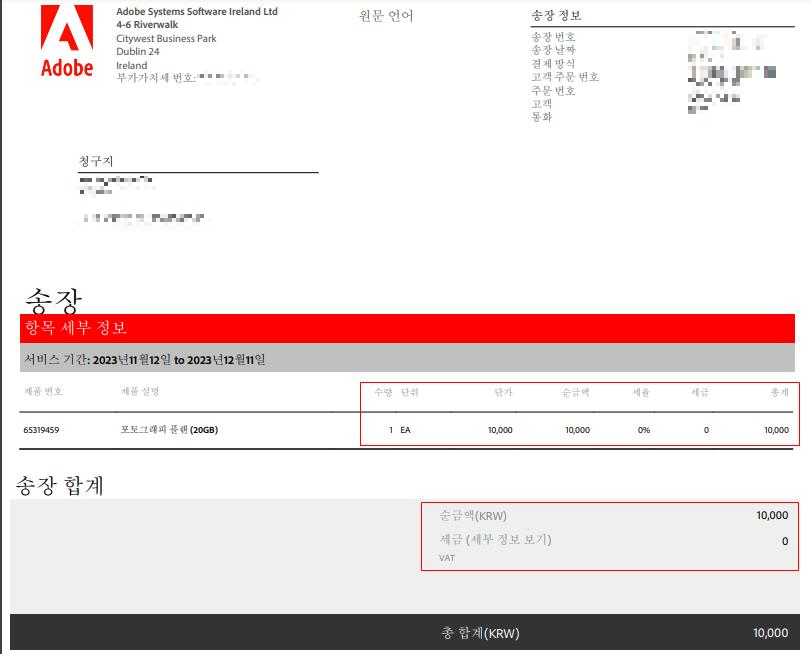Click the 'VAT' label in the summary

coord(447,558)
